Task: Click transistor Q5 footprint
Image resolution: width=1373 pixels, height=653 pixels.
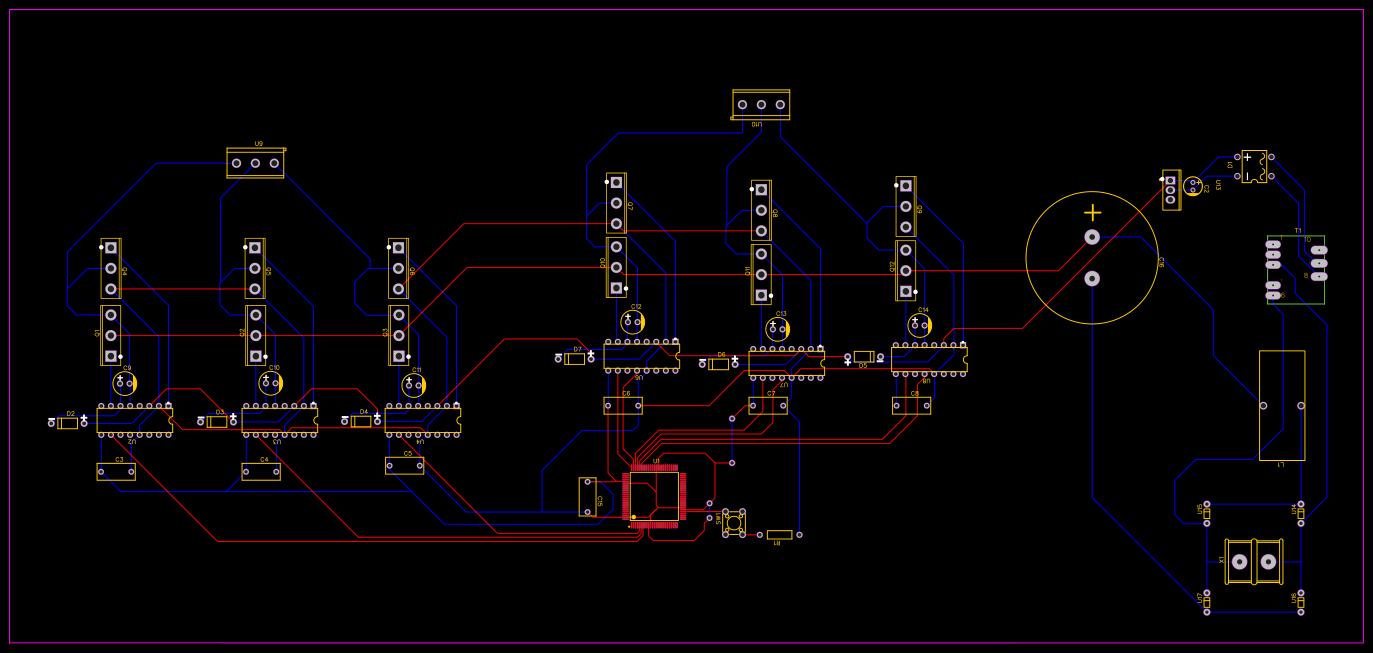Action: [x=255, y=268]
